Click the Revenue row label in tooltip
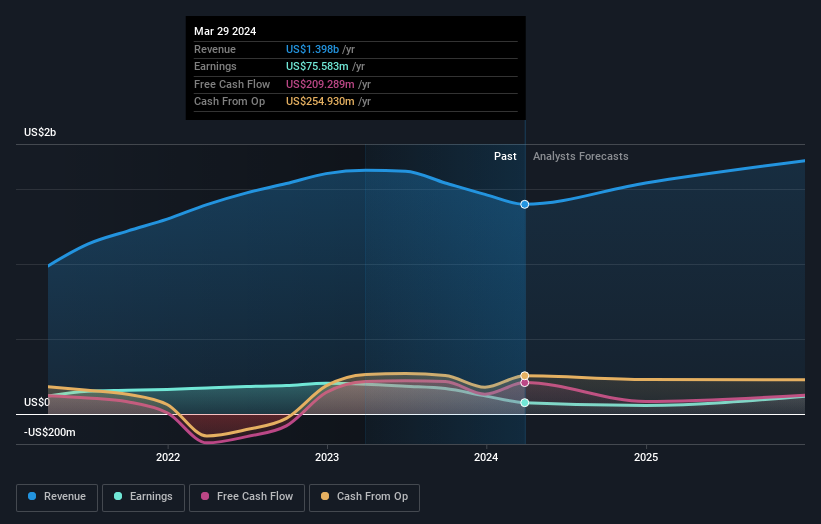Screen dimensions: 821x524 [215, 49]
